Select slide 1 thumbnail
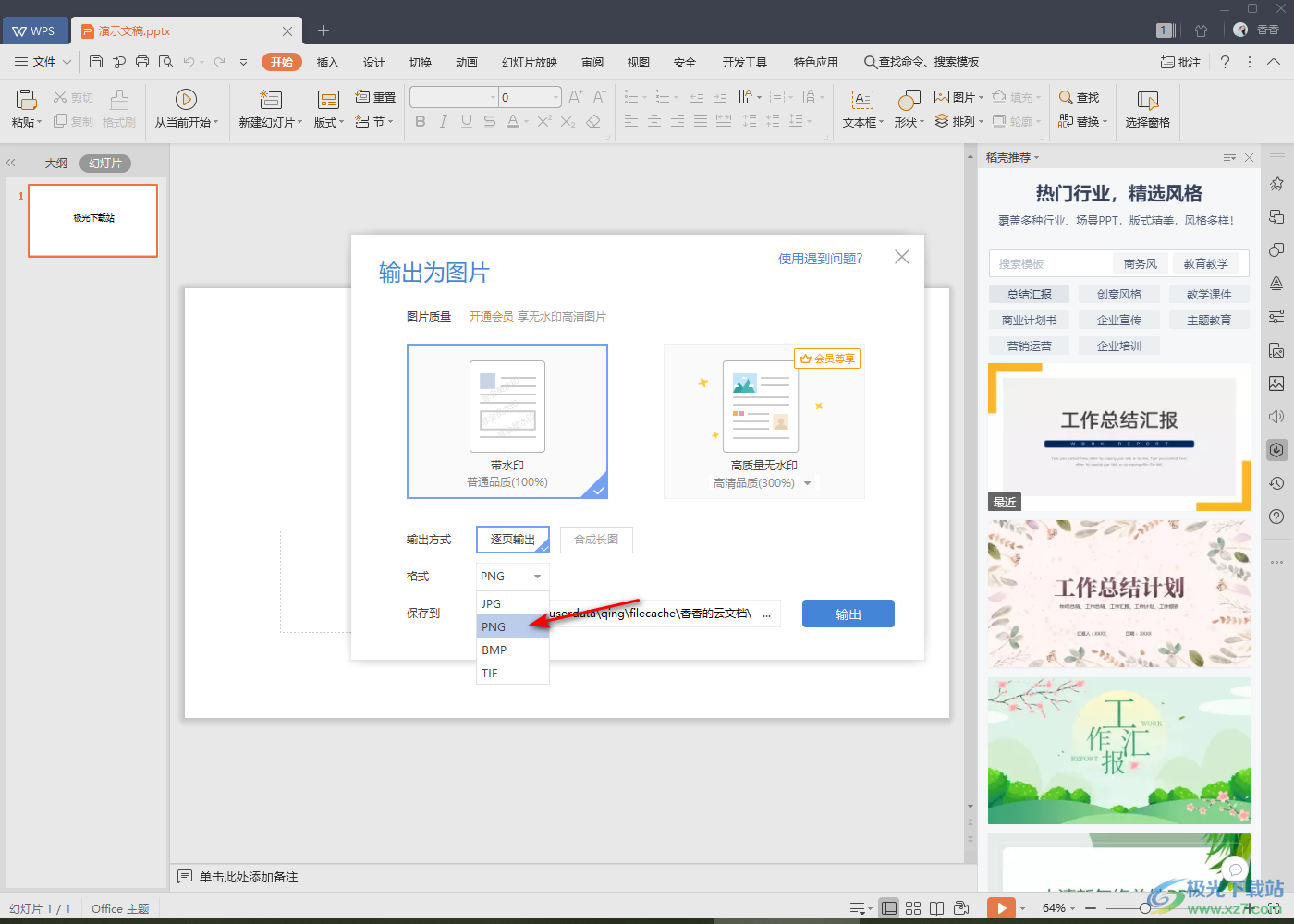1294x924 pixels. pyautogui.click(x=92, y=220)
